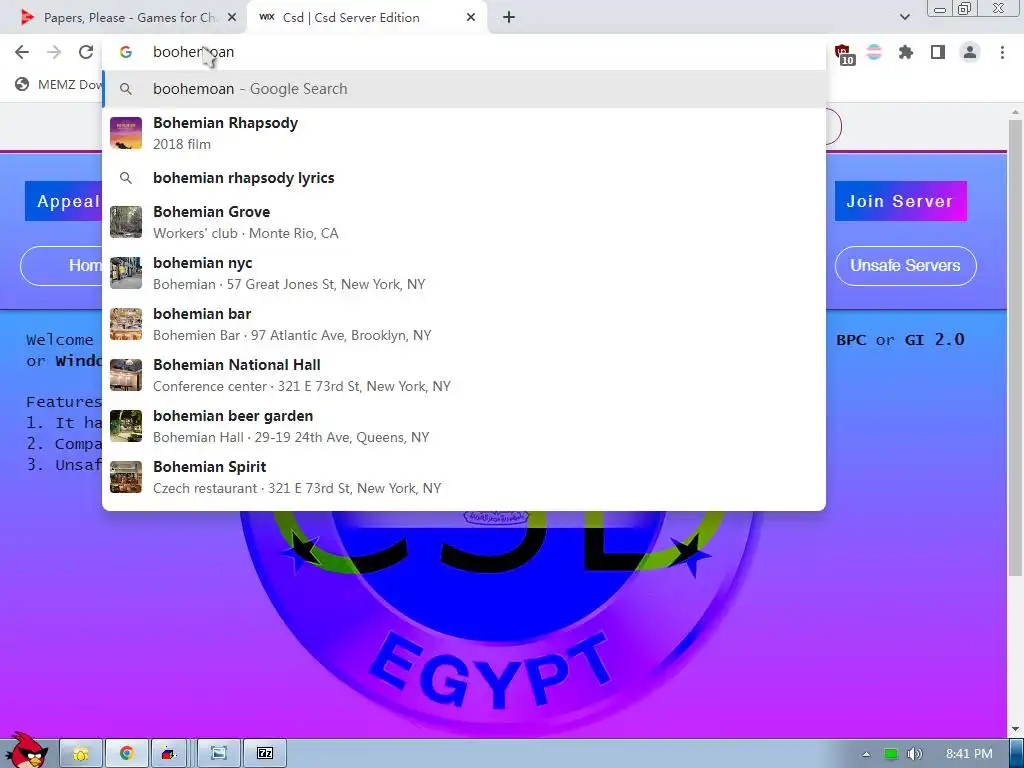Open the Chrome profile avatar
This screenshot has height=768, width=1024.
coord(970,52)
